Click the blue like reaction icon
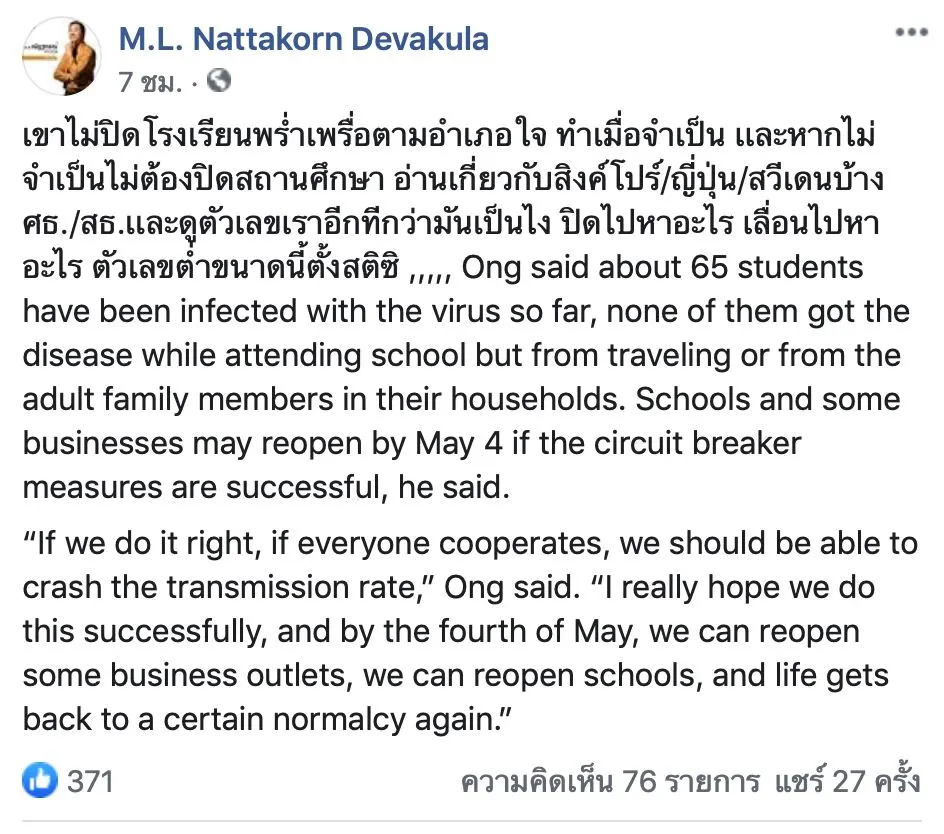Screen dimensions: 944x834 (x=40, y=780)
